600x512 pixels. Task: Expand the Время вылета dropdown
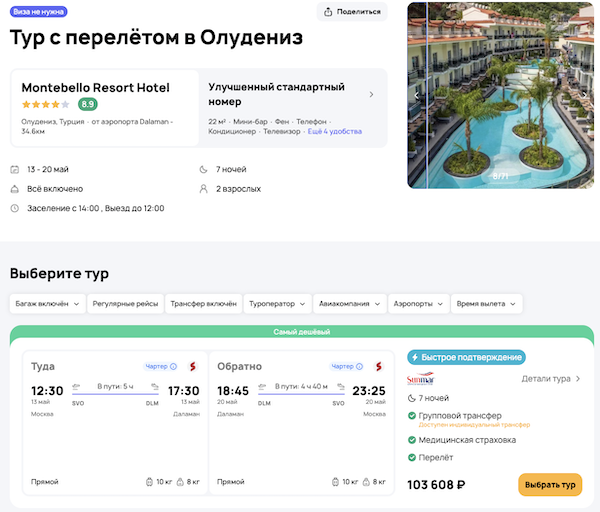[485, 303]
